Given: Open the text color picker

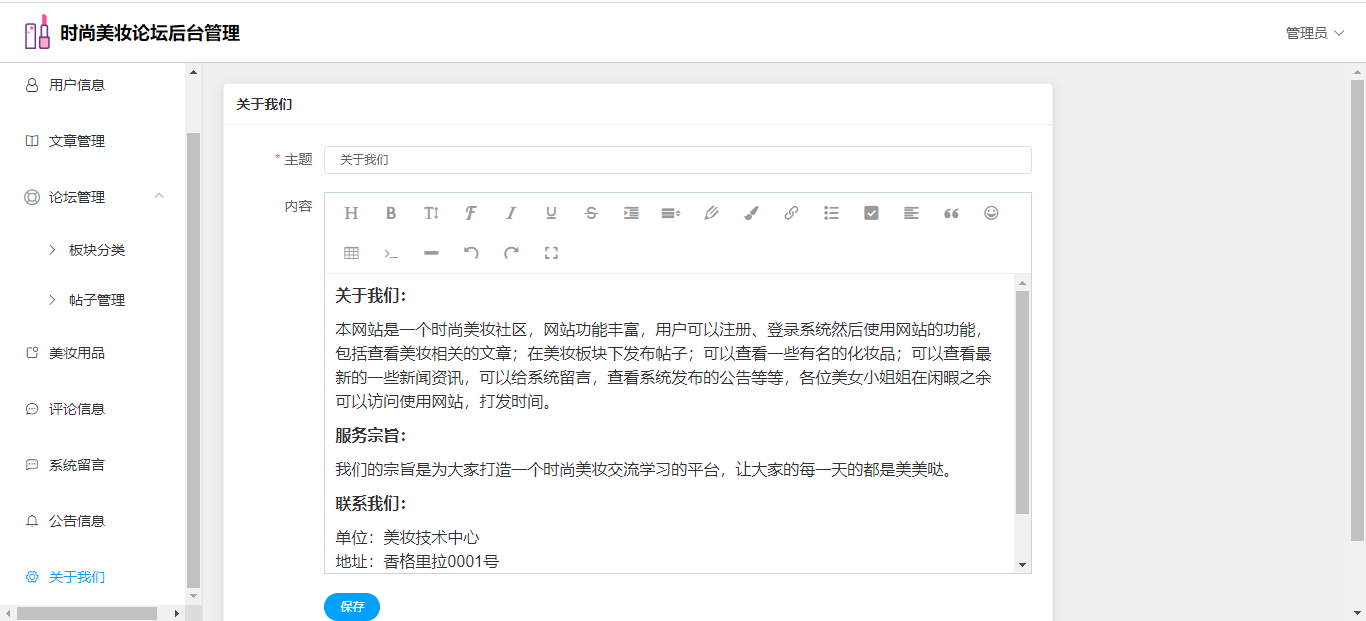Looking at the screenshot, I should tap(711, 213).
